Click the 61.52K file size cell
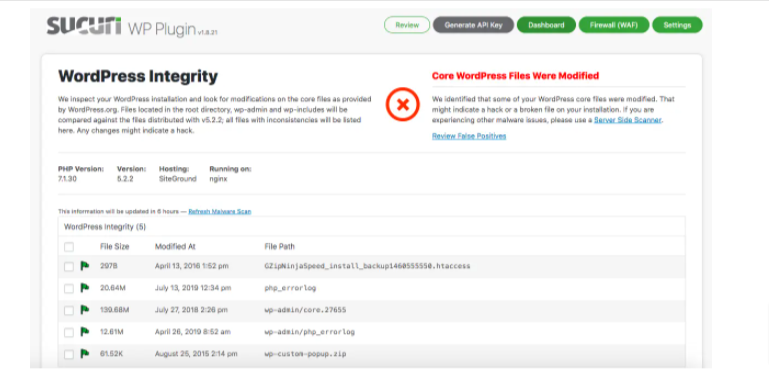Viewport: 769px width, 376px height. pos(112,353)
